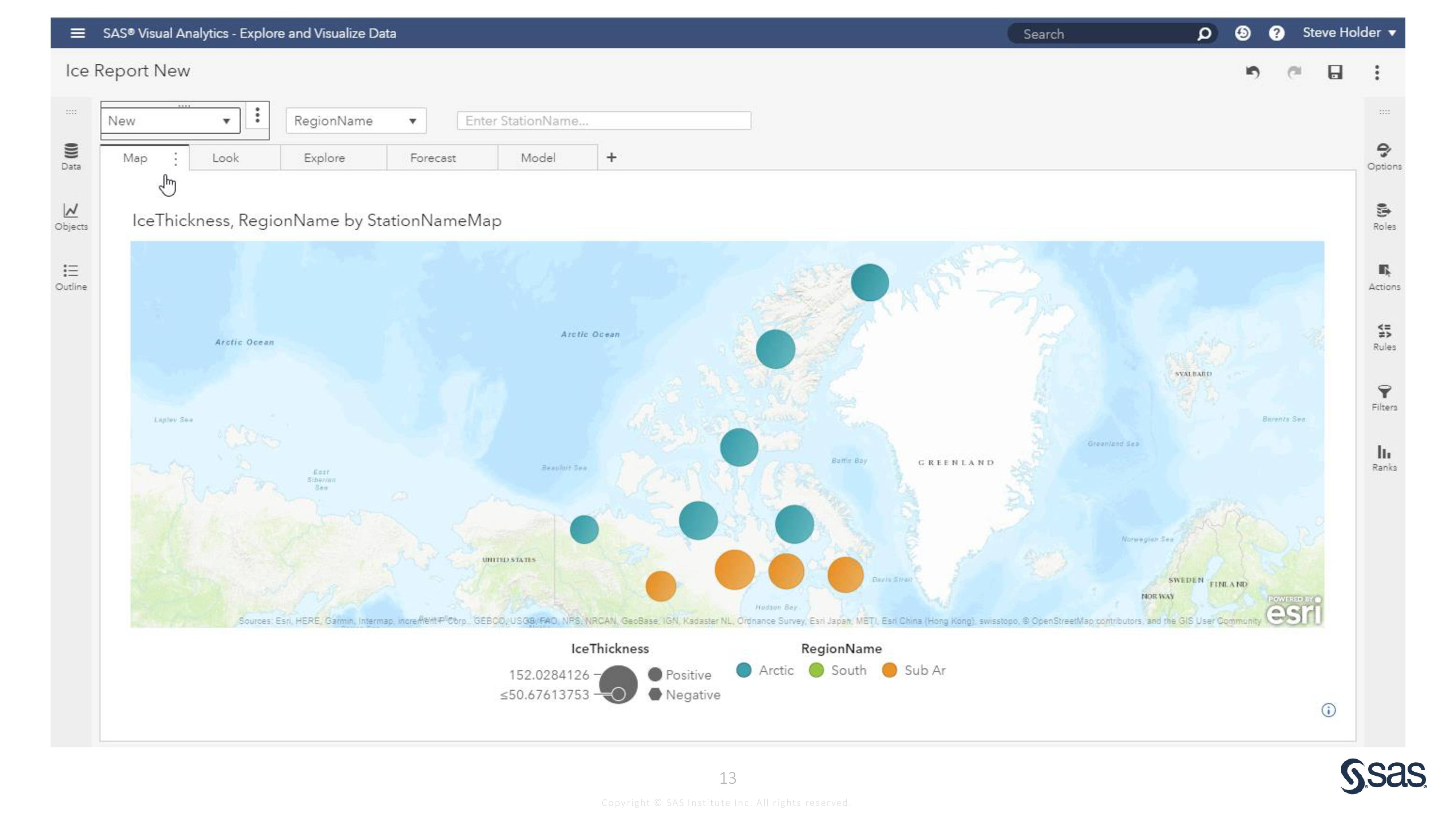
Task: Open the Data pane
Action: tap(71, 157)
